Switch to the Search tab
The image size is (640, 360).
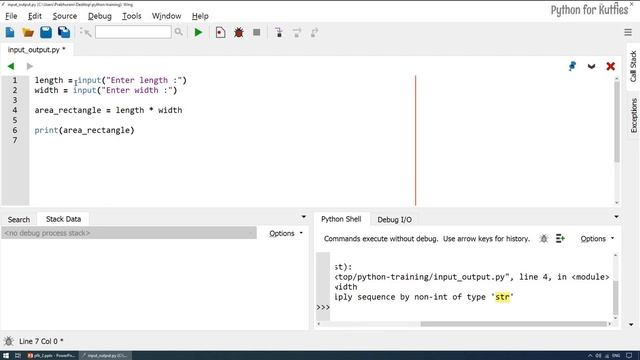[x=19, y=220]
